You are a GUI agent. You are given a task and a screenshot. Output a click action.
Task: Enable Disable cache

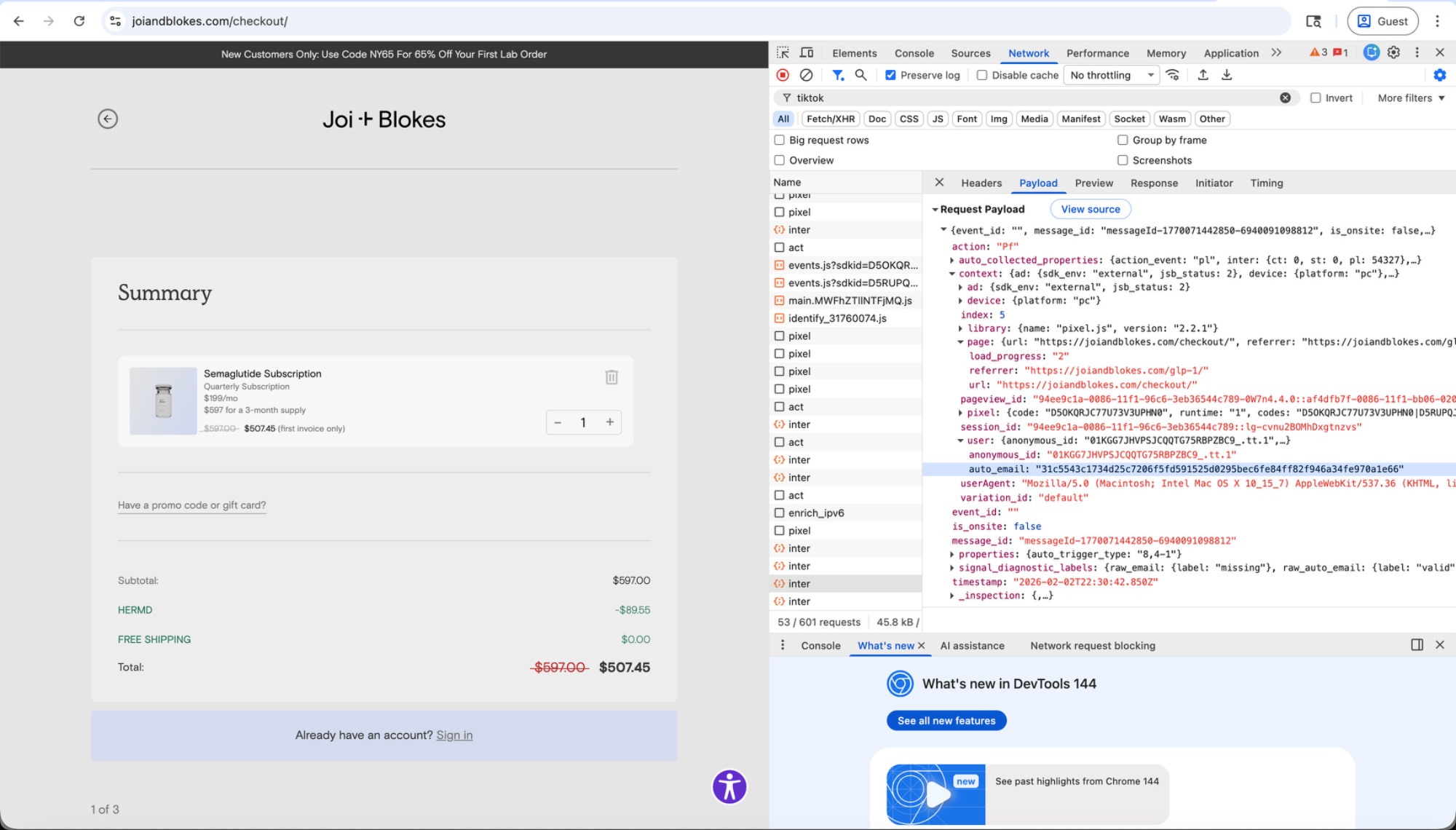[983, 74]
